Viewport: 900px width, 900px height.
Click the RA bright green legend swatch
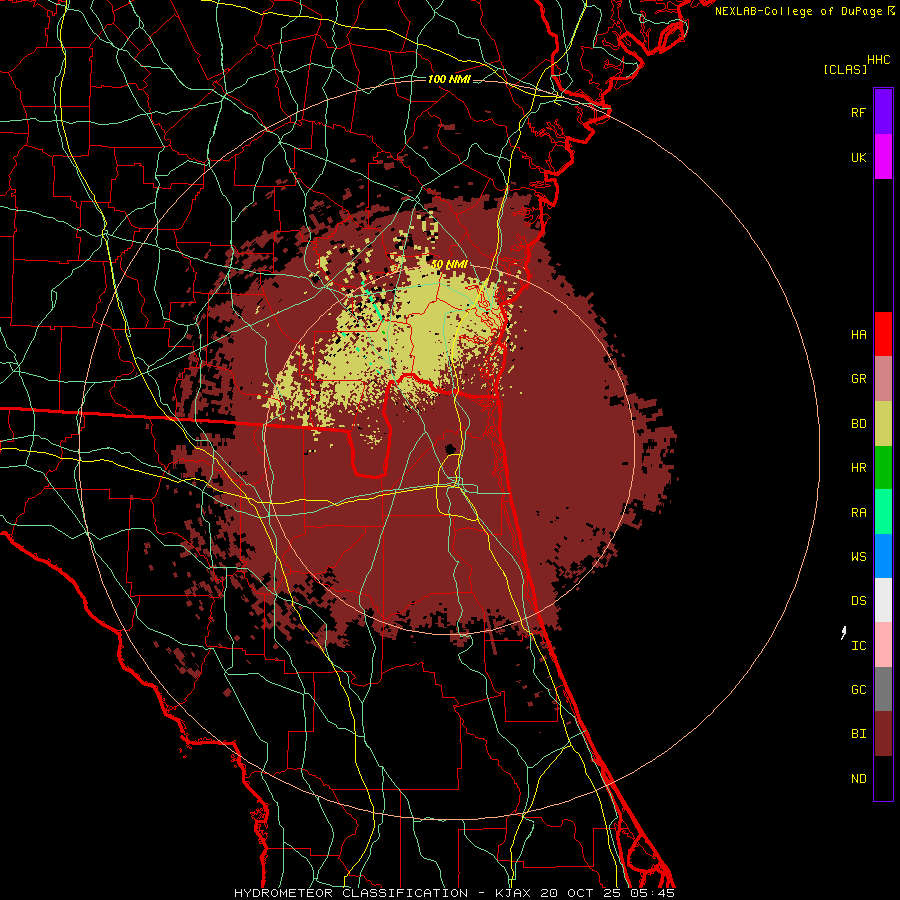(883, 512)
